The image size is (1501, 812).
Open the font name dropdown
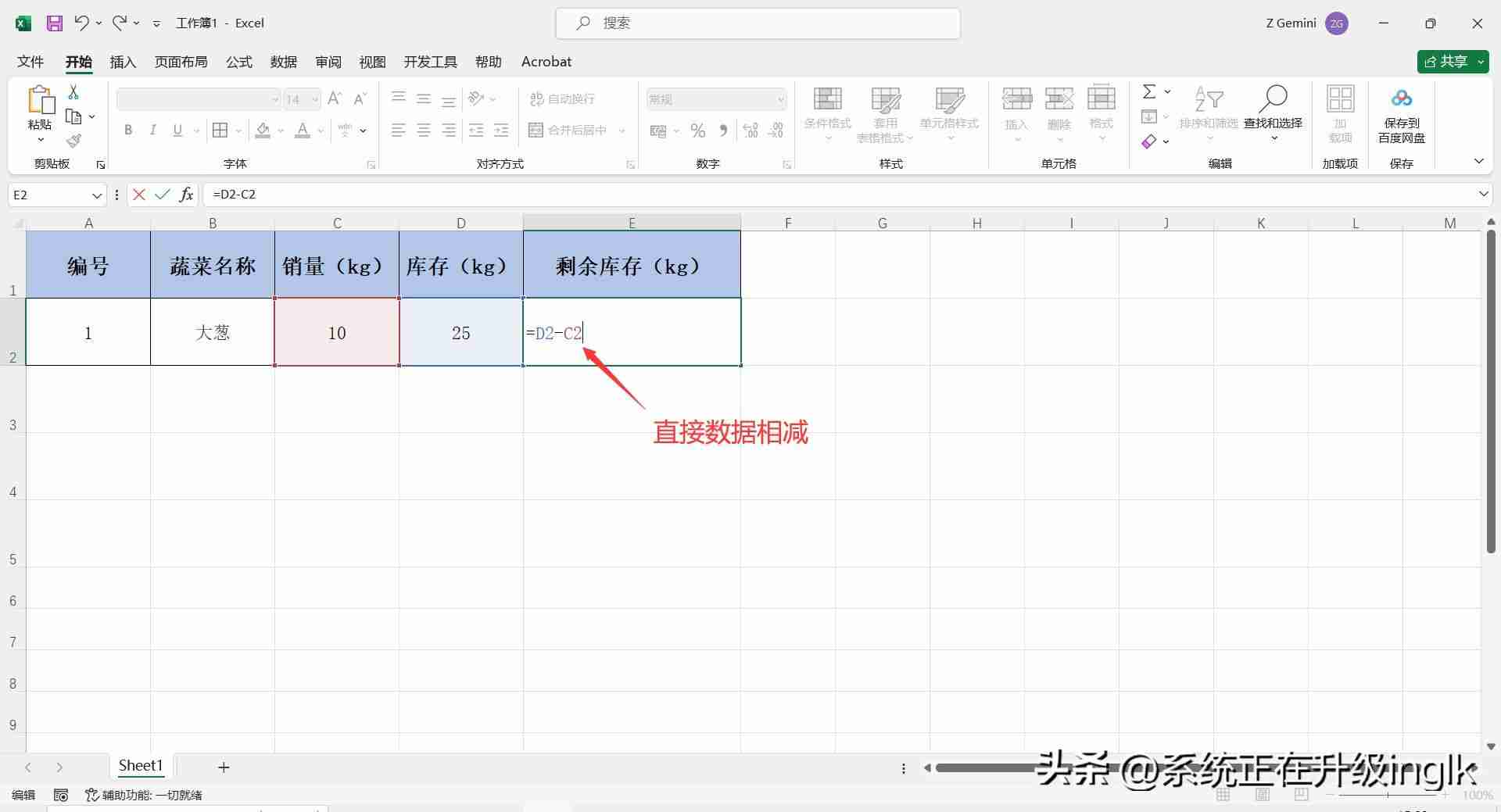point(275,99)
